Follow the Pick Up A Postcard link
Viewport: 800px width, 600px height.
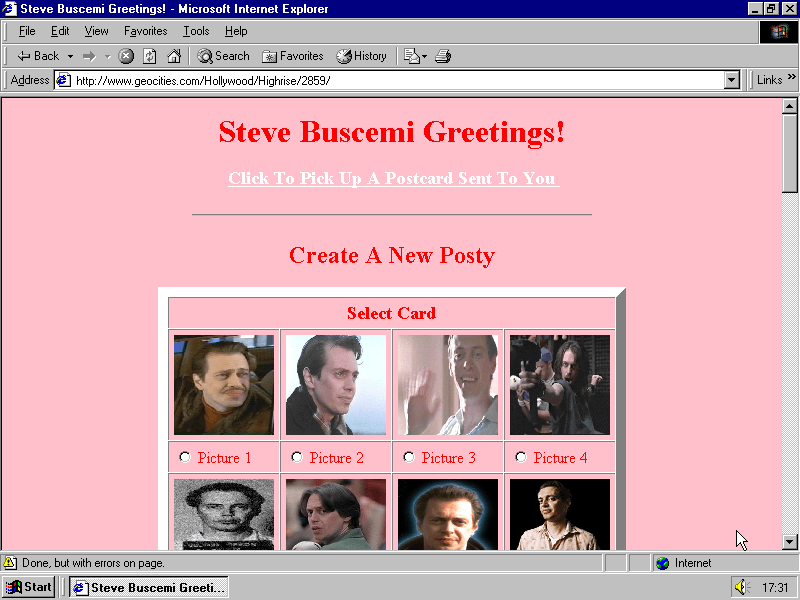point(392,178)
